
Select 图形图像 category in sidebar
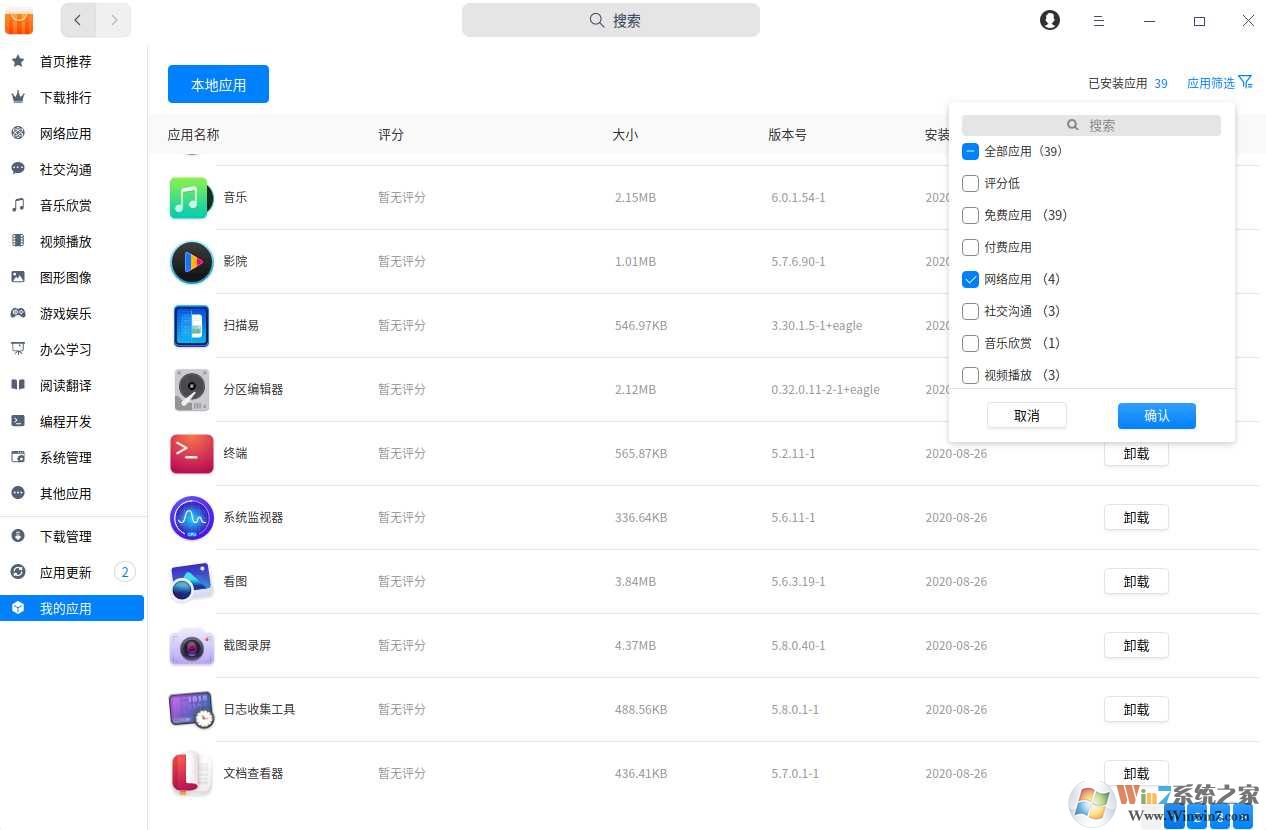point(66,277)
